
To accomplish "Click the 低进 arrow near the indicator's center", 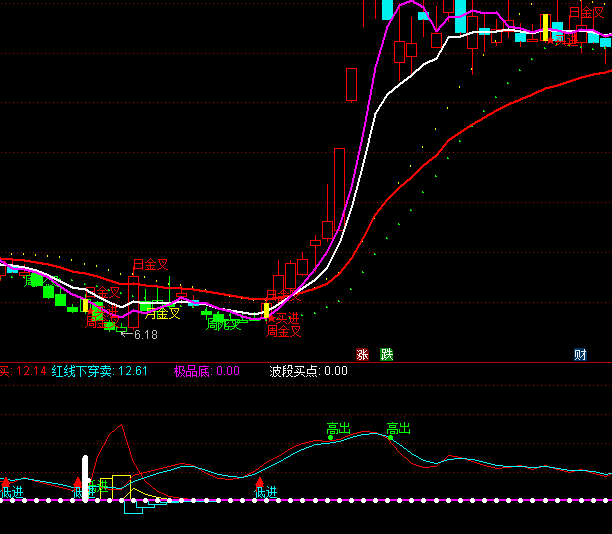I will click(x=262, y=485).
